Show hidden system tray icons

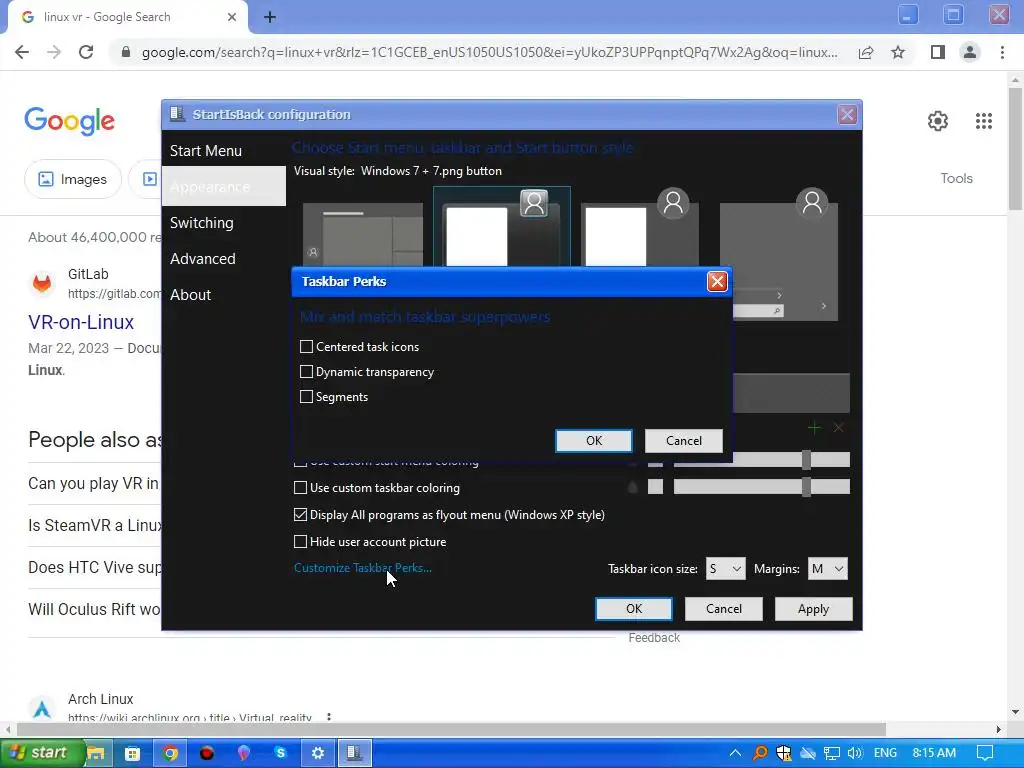(735, 753)
